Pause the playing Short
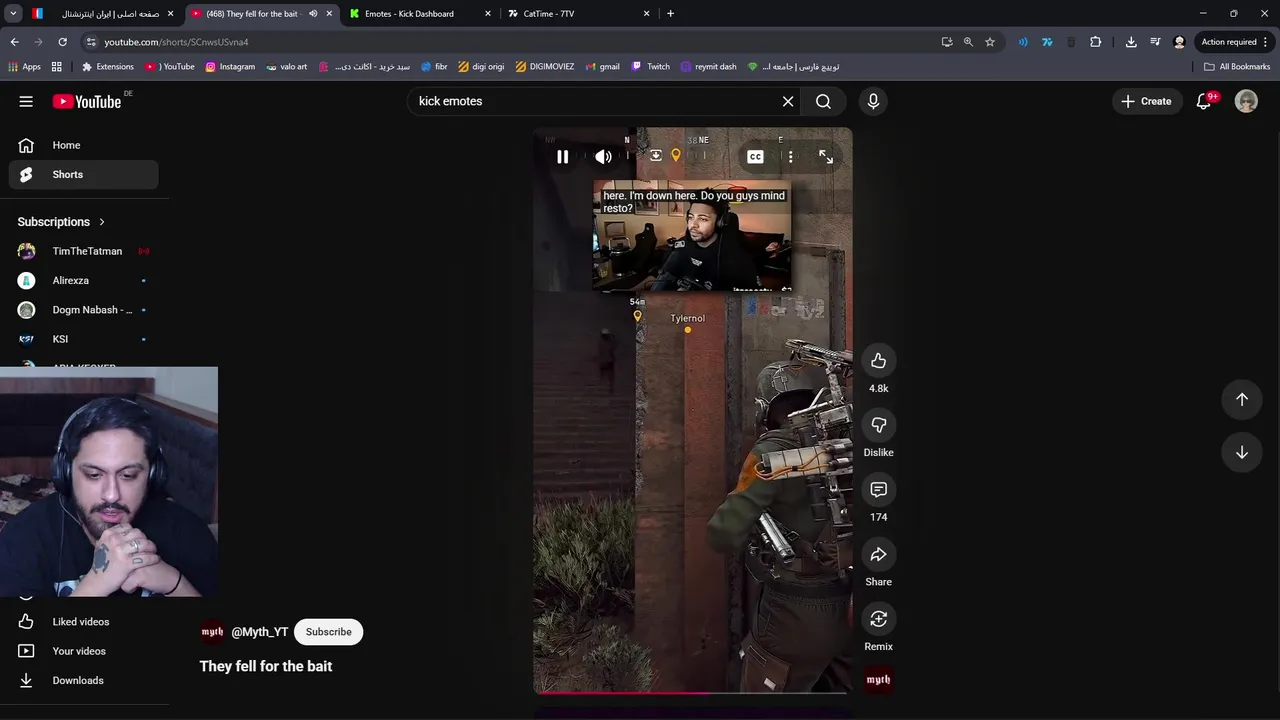Image resolution: width=1280 pixels, height=720 pixels. pos(563,157)
